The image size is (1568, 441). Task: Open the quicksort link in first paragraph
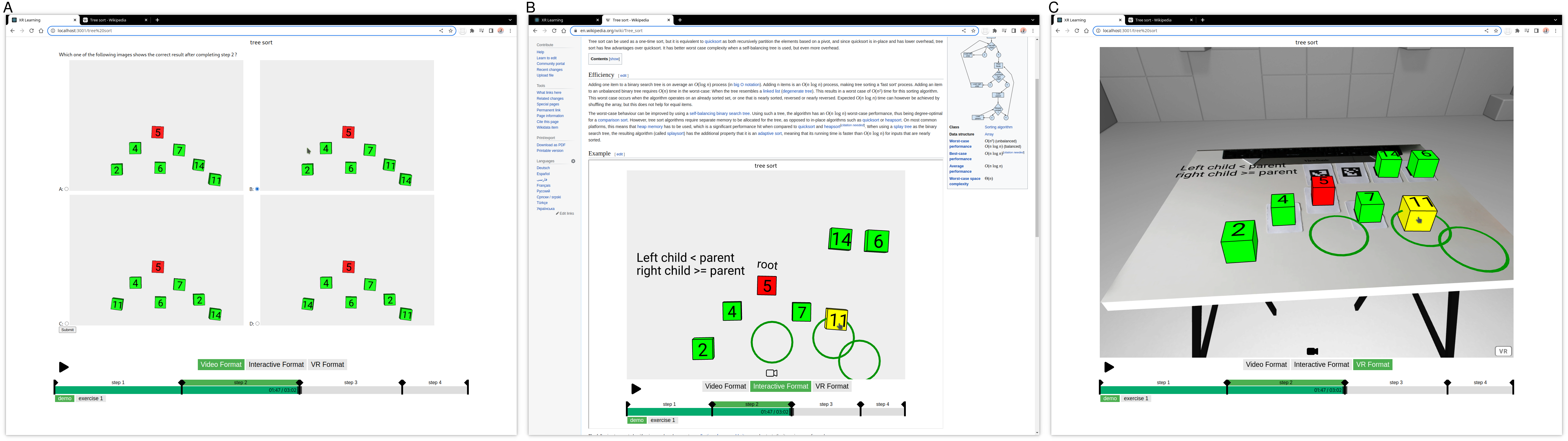713,41
